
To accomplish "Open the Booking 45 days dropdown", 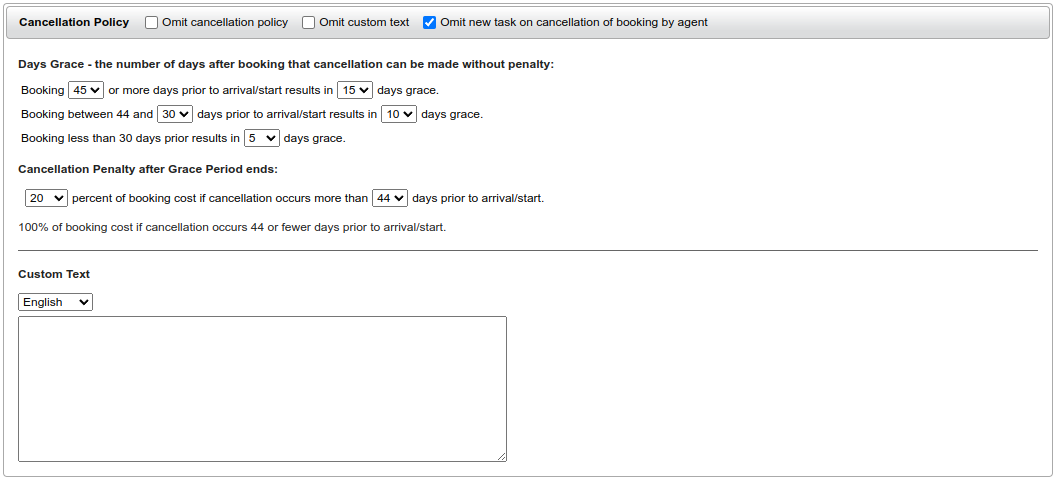I will tap(86, 90).
